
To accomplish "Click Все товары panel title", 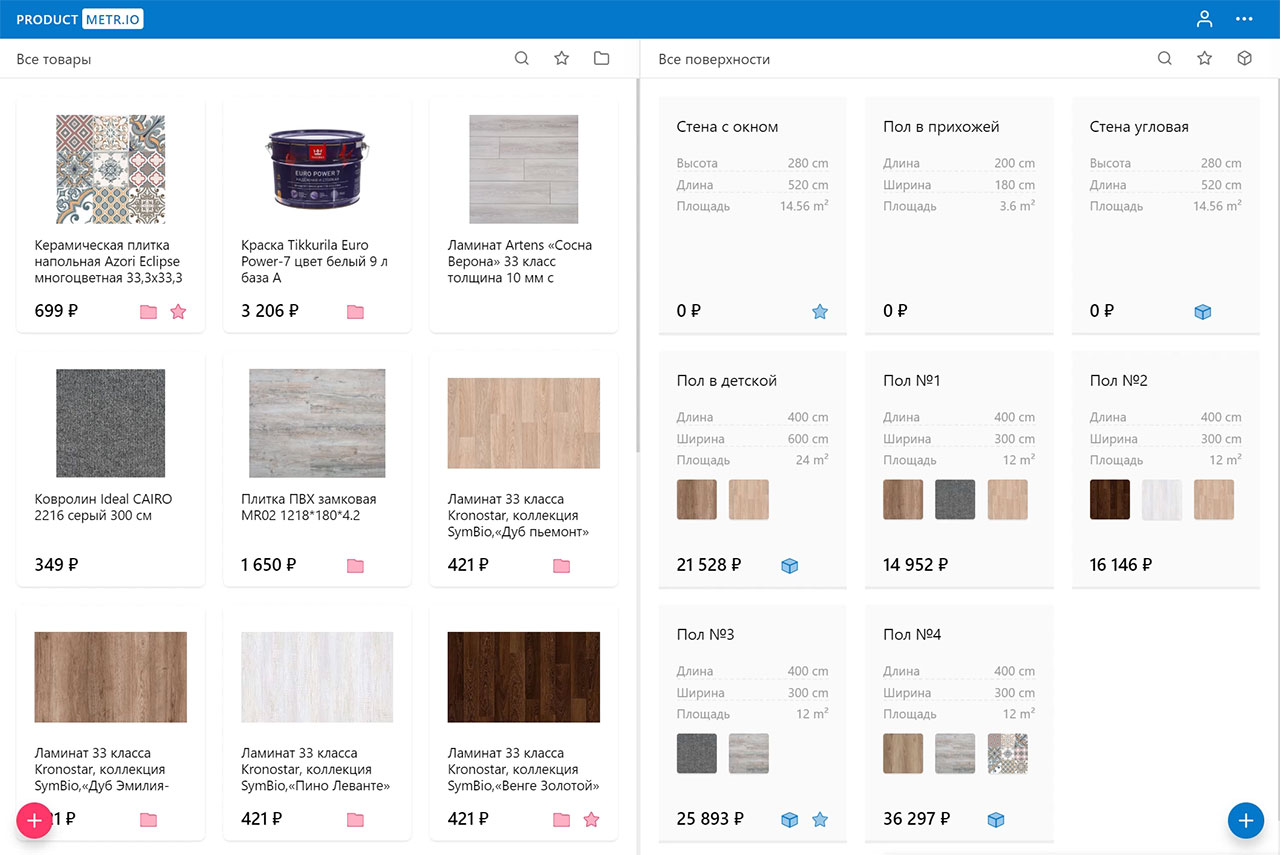I will point(54,60).
